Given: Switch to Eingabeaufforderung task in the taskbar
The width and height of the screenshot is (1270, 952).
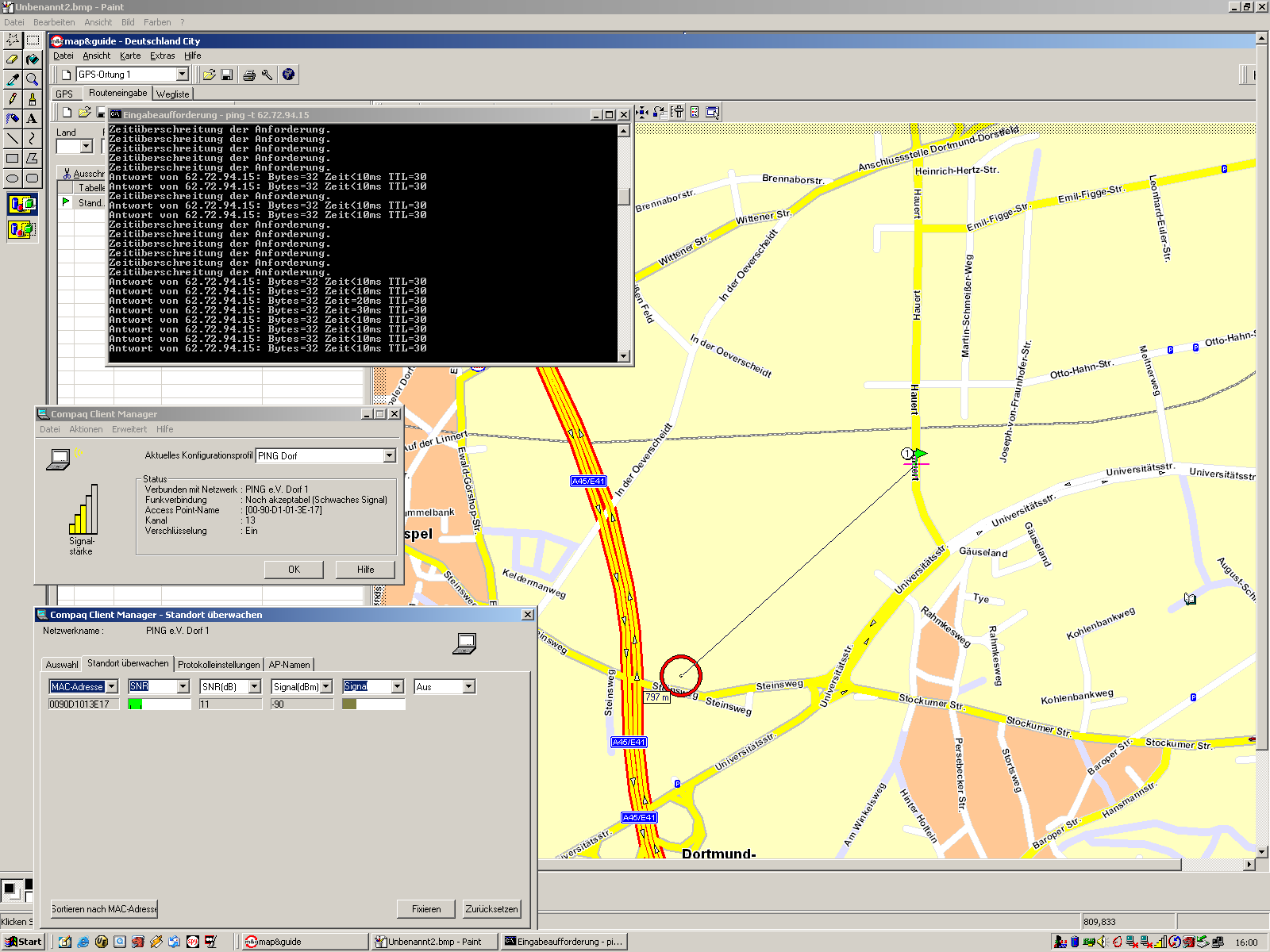Looking at the screenshot, I should pyautogui.click(x=564, y=942).
